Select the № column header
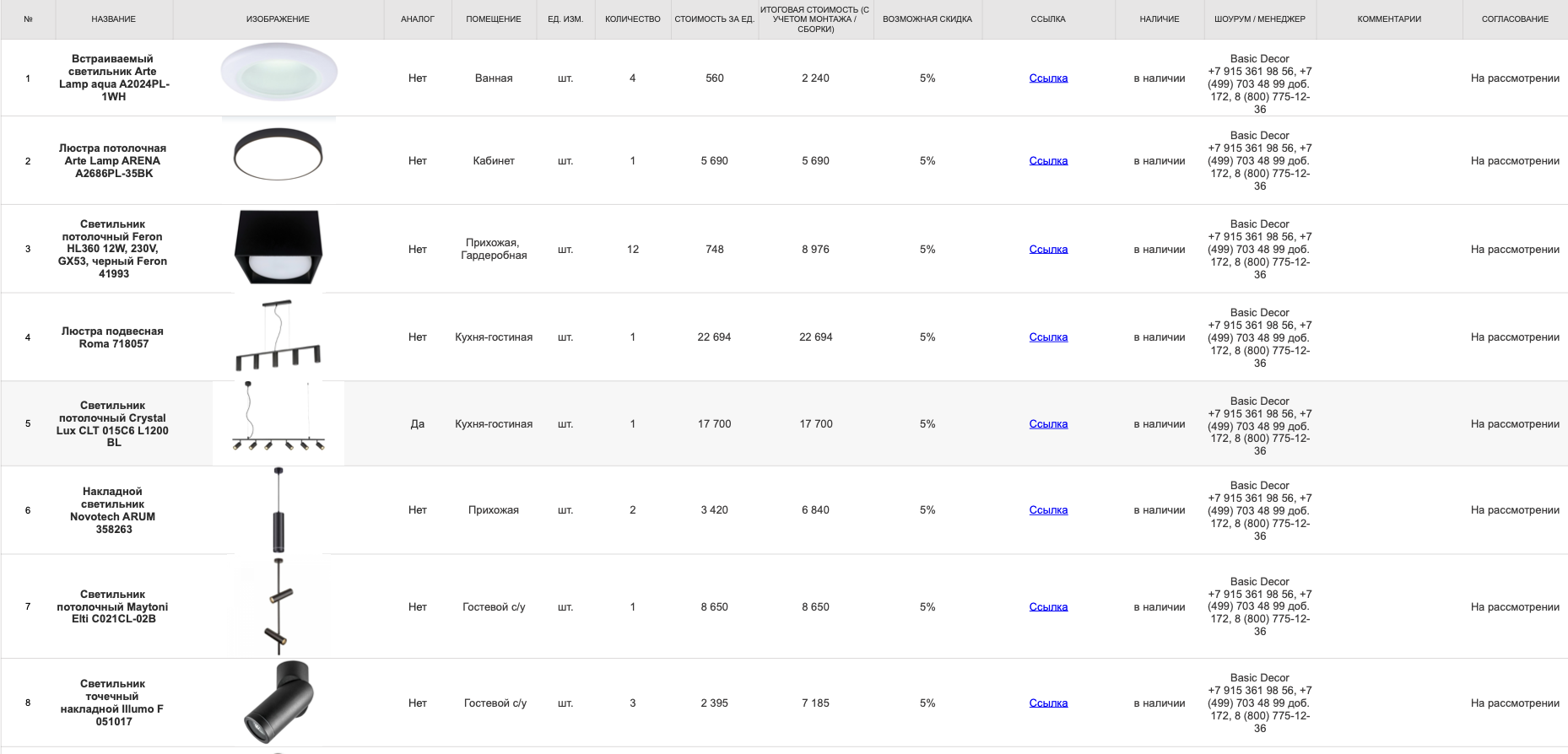The width and height of the screenshot is (1568, 754). [29, 19]
